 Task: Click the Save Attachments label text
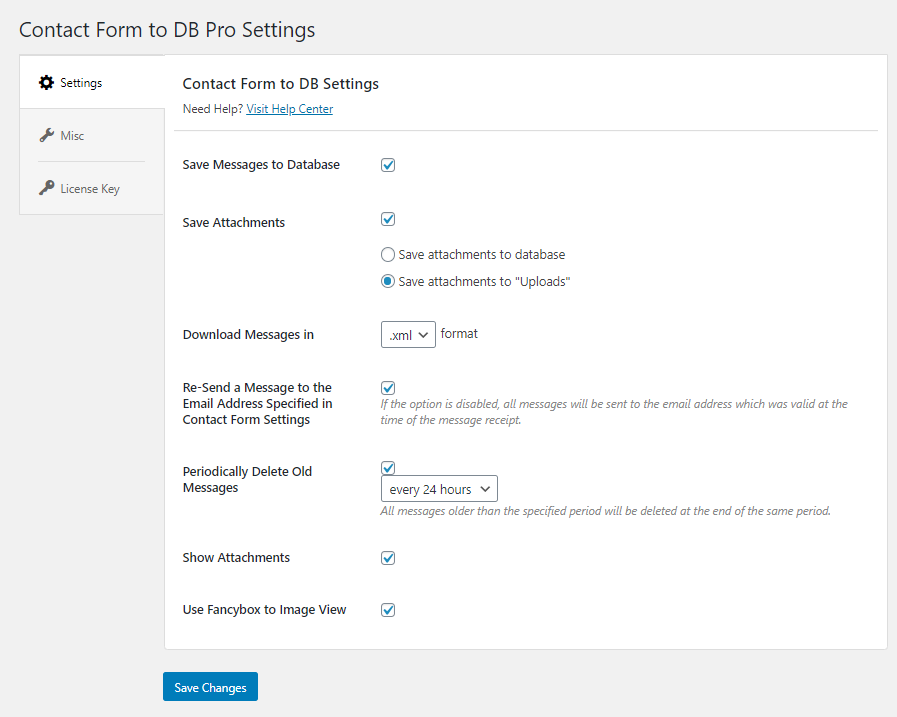point(233,223)
